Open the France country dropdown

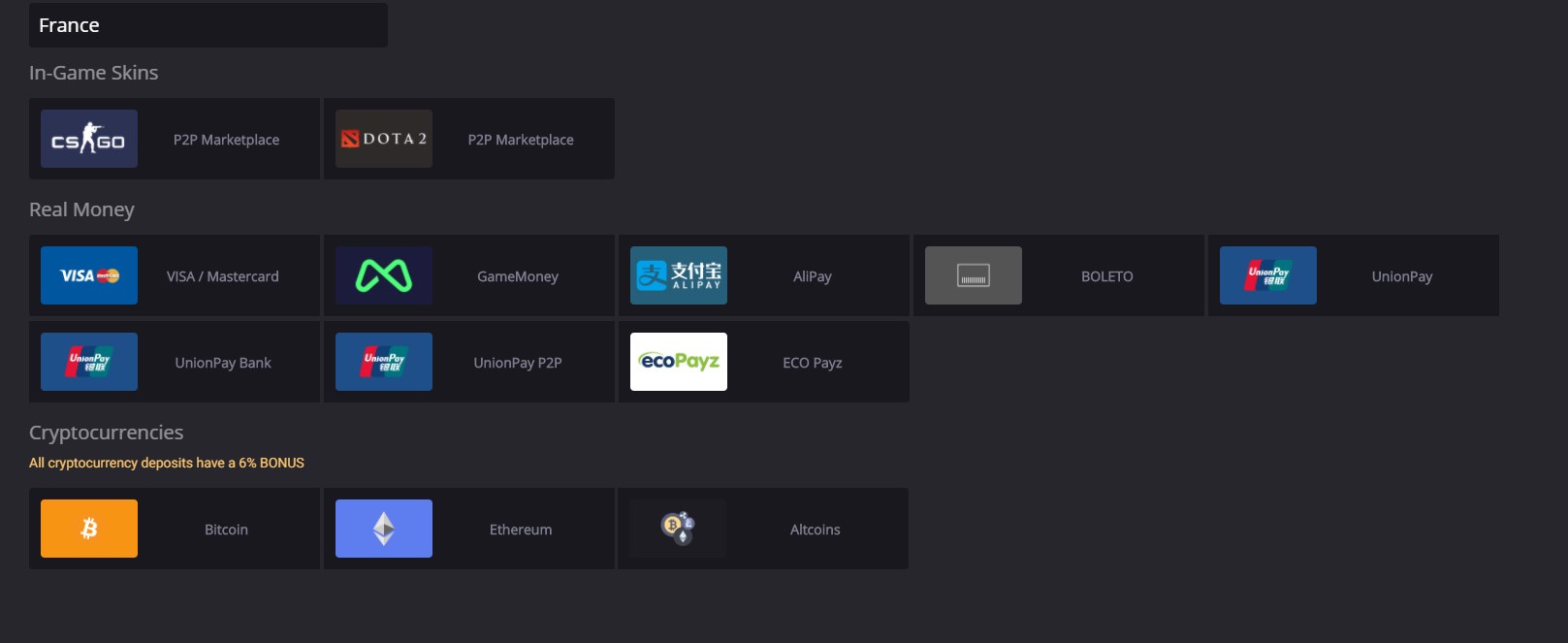(x=208, y=25)
